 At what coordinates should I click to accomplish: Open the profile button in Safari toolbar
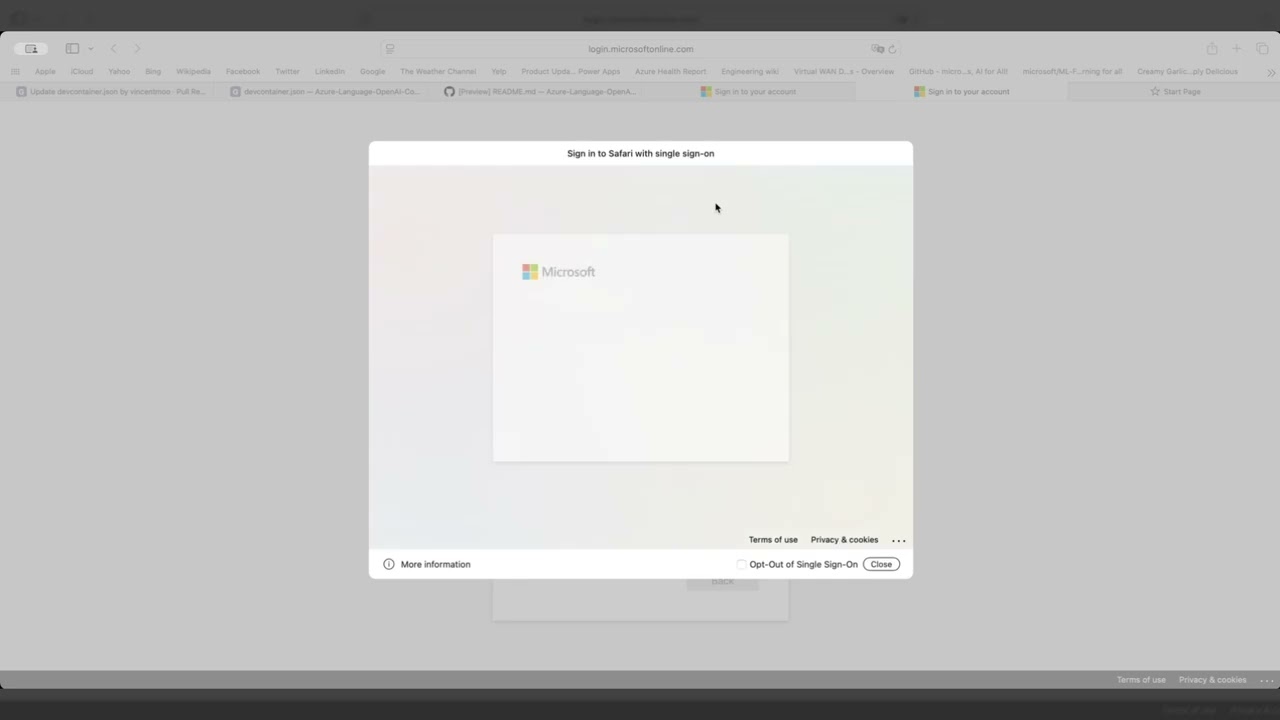31,48
